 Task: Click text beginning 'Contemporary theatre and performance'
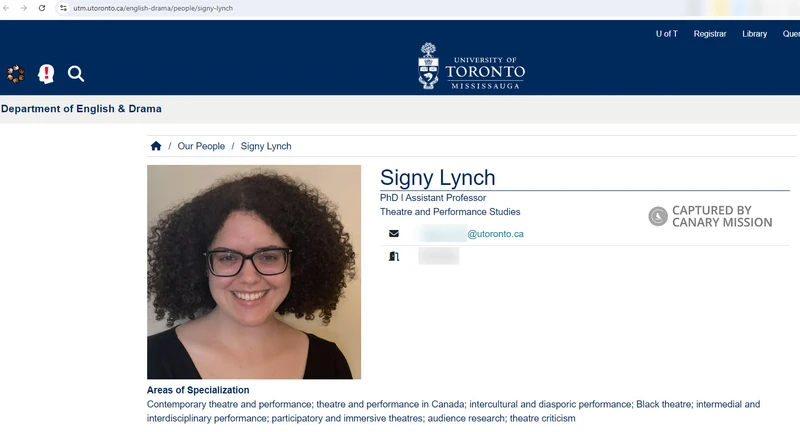click(x=453, y=411)
